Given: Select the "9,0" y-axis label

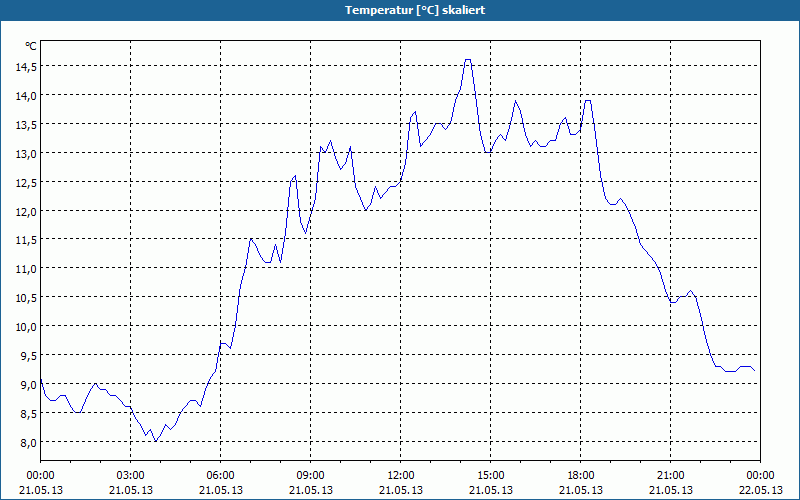Looking at the screenshot, I should pos(28,384).
